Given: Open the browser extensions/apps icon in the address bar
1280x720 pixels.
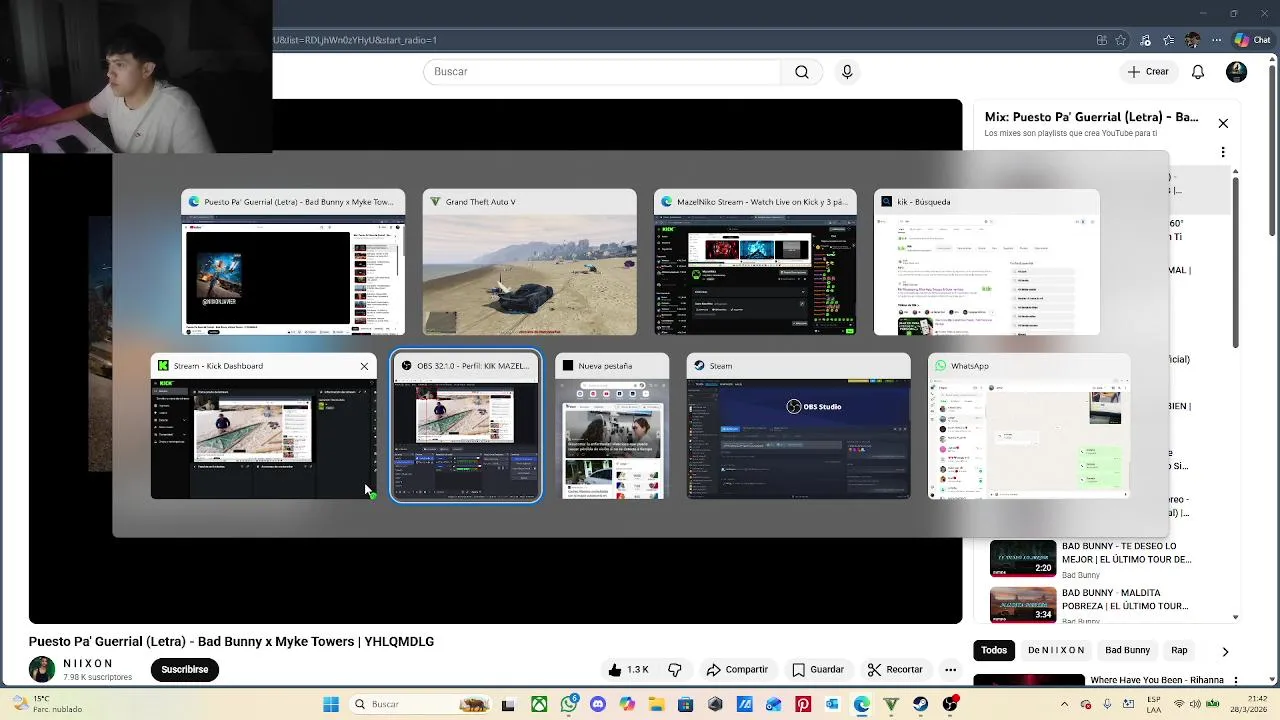Looking at the screenshot, I should coord(1101,40).
